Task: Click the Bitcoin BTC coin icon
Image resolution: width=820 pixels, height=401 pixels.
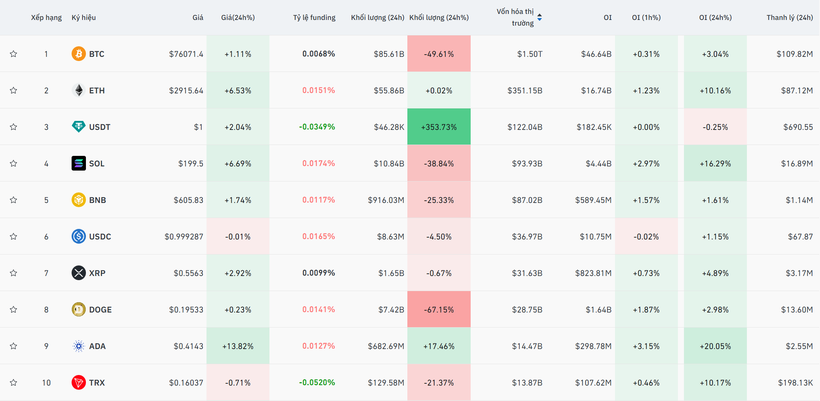Action: click(78, 54)
